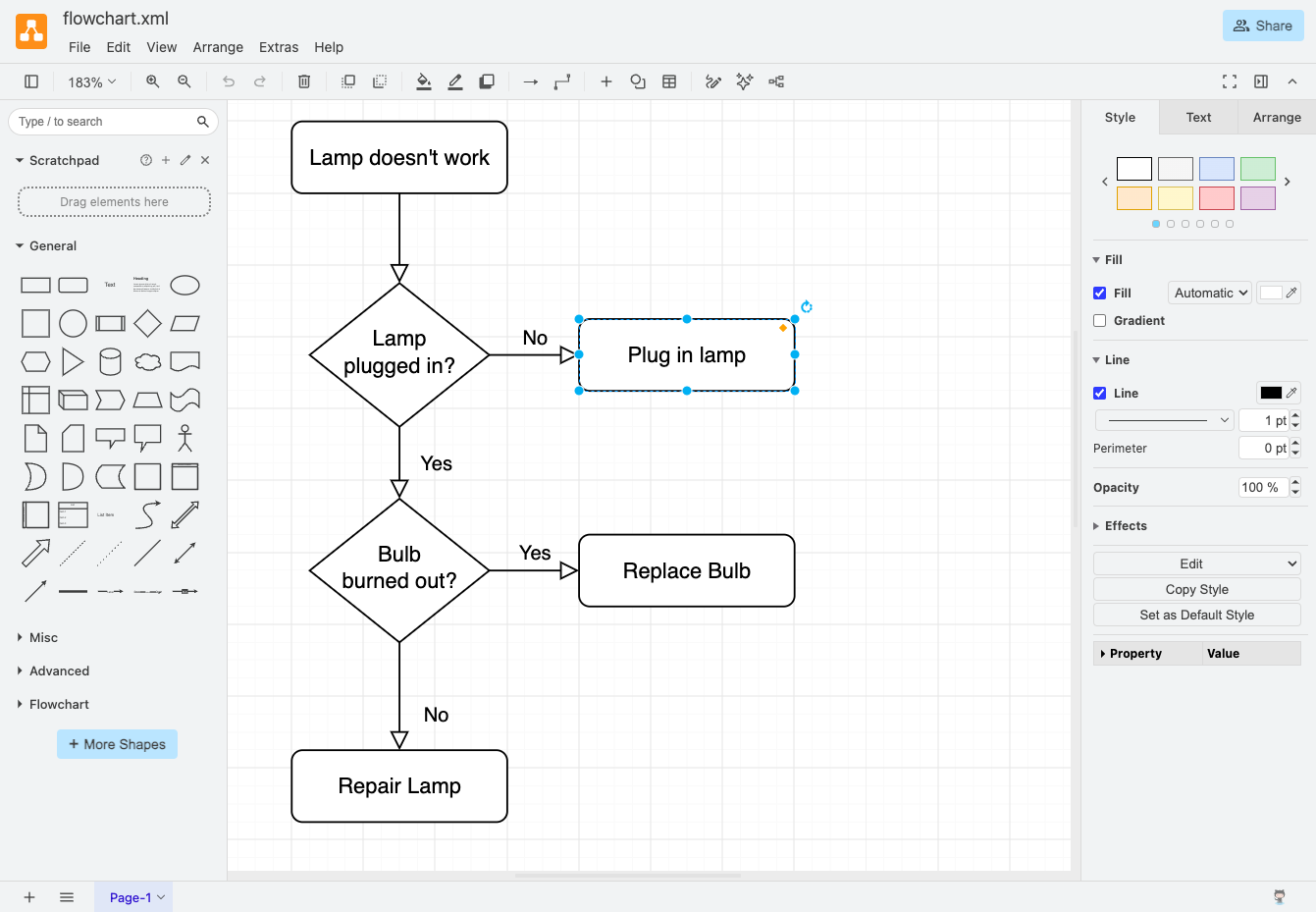This screenshot has width=1316, height=912.
Task: Uncheck the Line checkbox
Action: 1100,393
